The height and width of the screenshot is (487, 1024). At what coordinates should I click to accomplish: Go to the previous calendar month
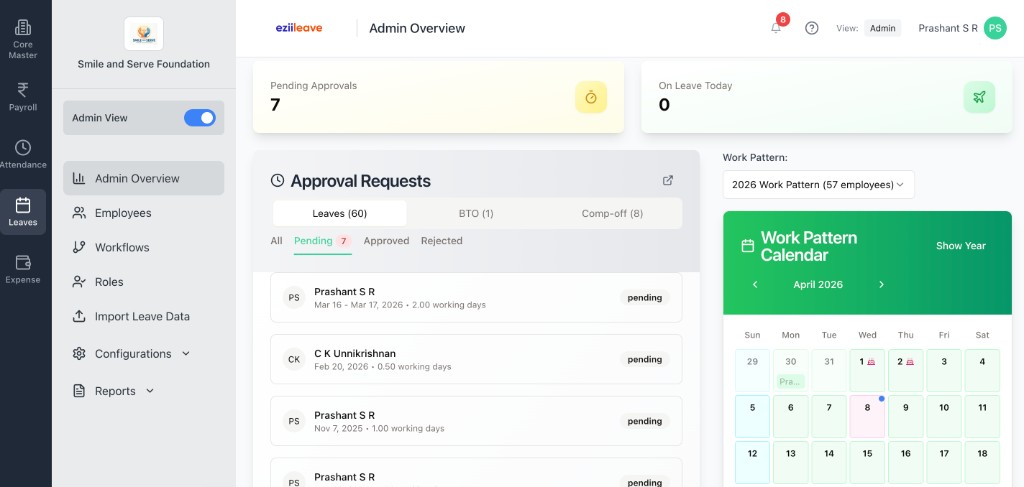[755, 285]
